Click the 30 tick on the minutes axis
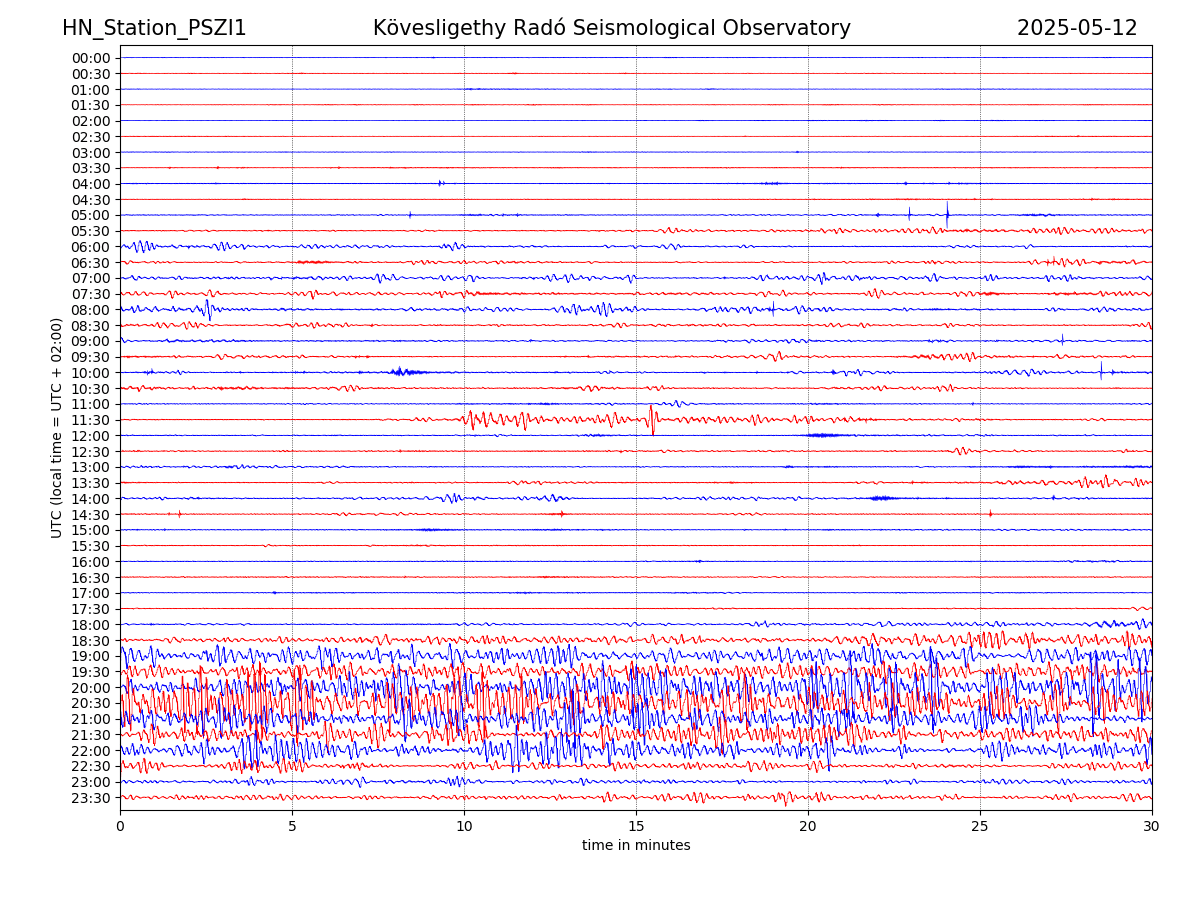Viewport: 1200px width, 900px height. [x=1152, y=826]
